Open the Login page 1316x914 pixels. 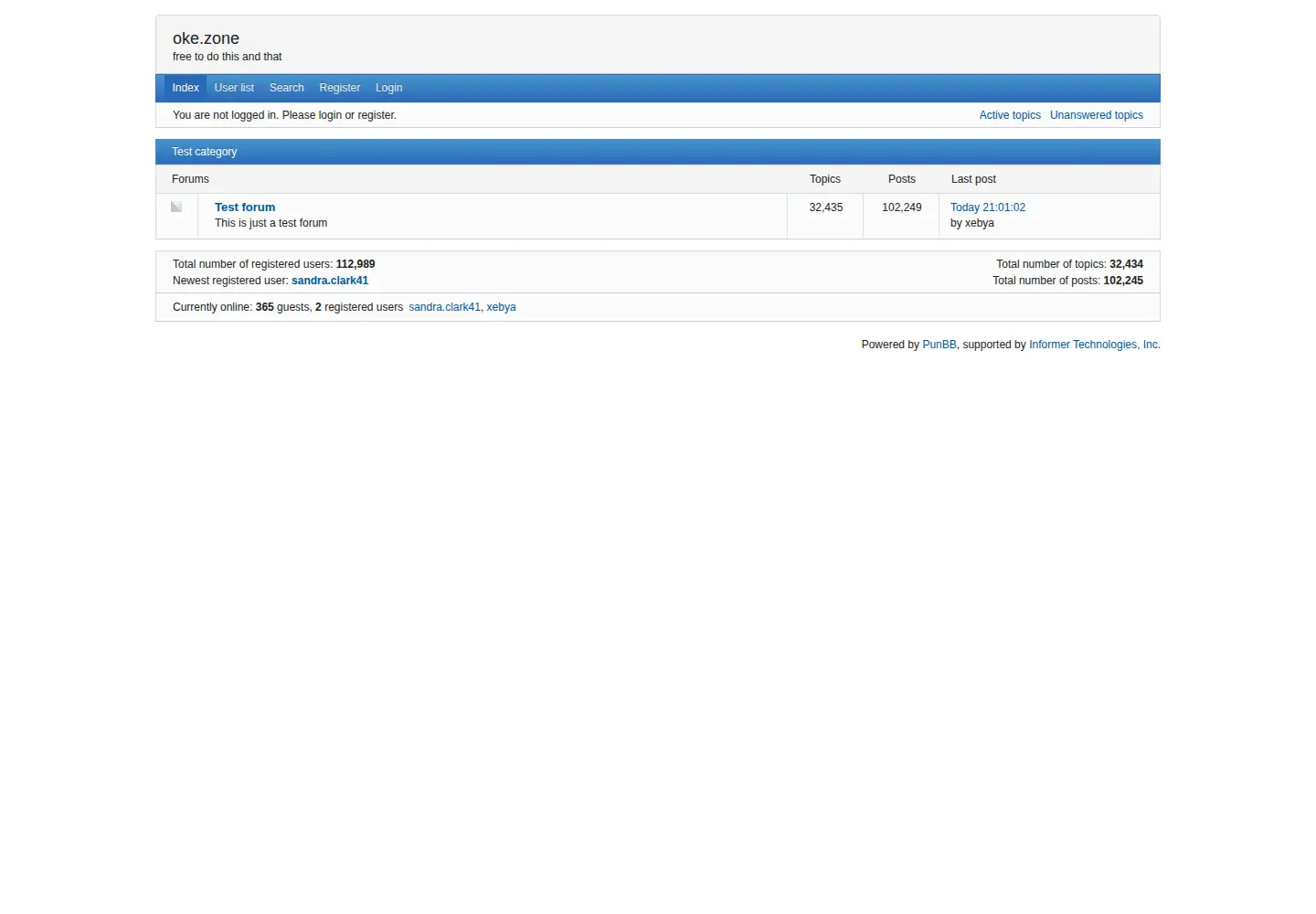[389, 88]
